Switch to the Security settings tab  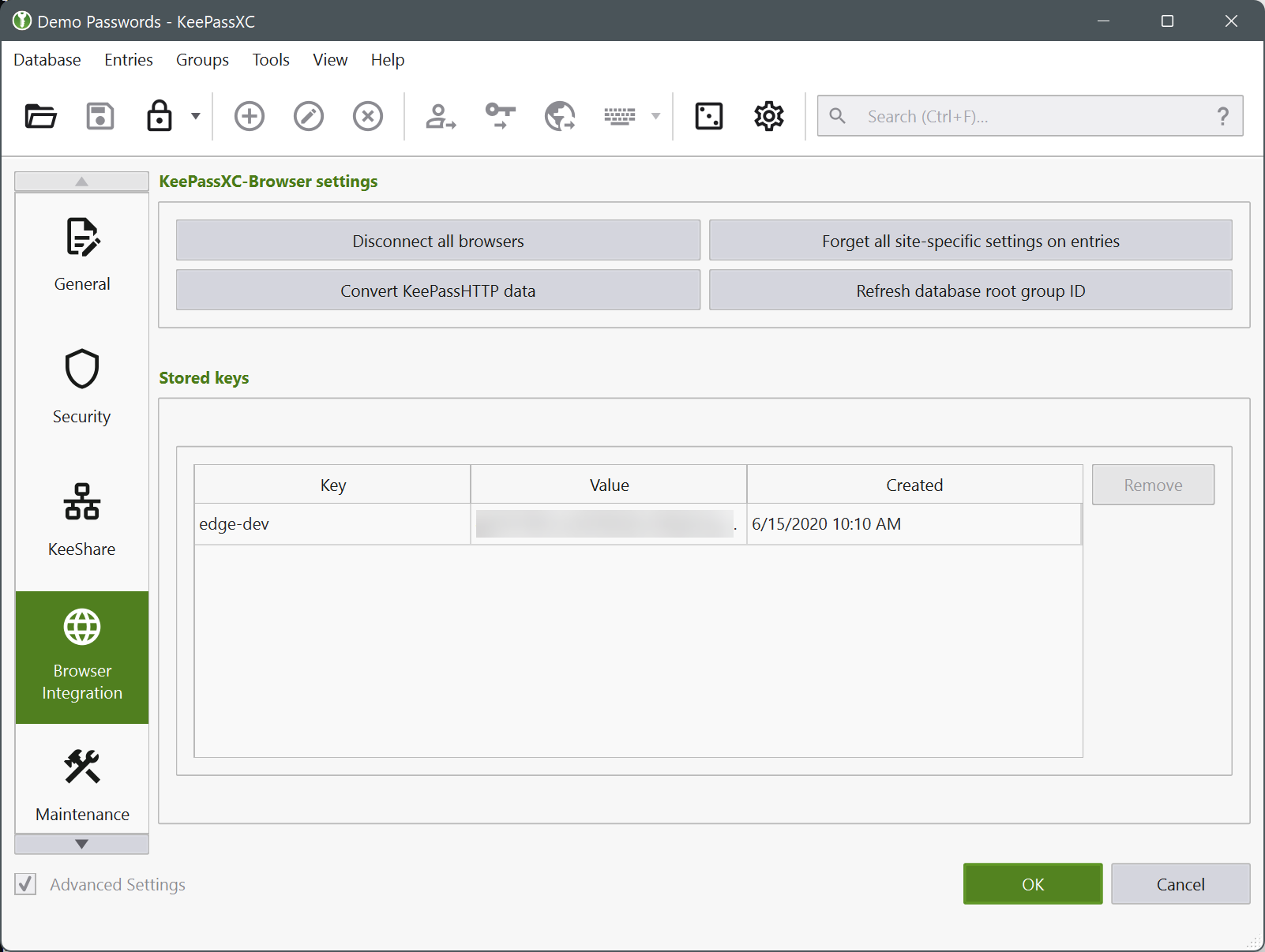pyautogui.click(x=82, y=387)
